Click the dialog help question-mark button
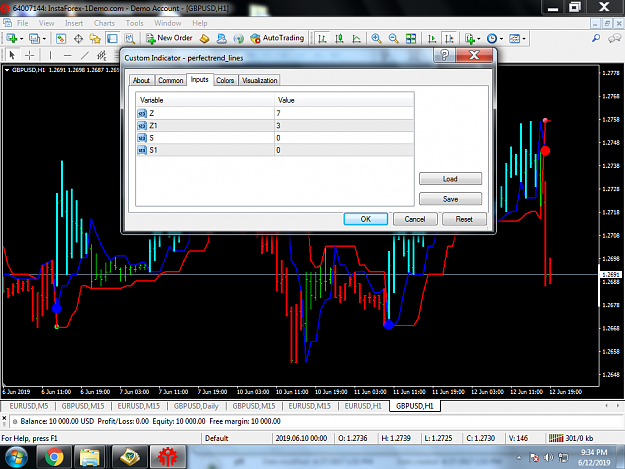Screen dimensions: 625x469 click(x=444, y=55)
